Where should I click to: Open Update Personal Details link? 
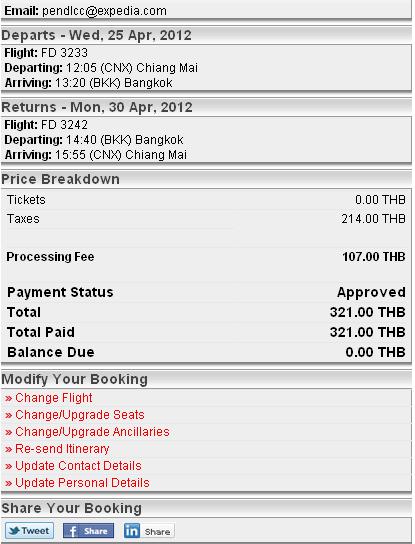pos(83,483)
